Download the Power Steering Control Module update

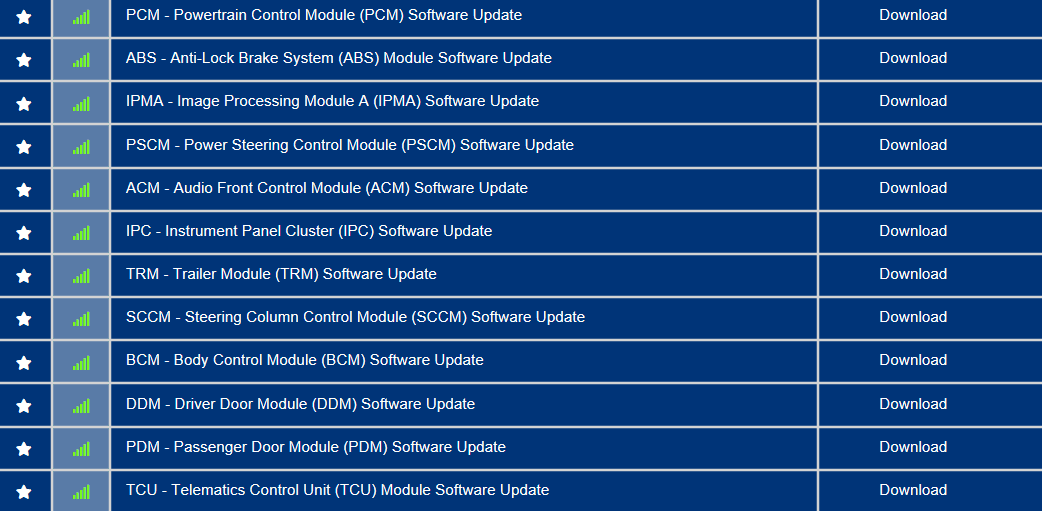[913, 145]
